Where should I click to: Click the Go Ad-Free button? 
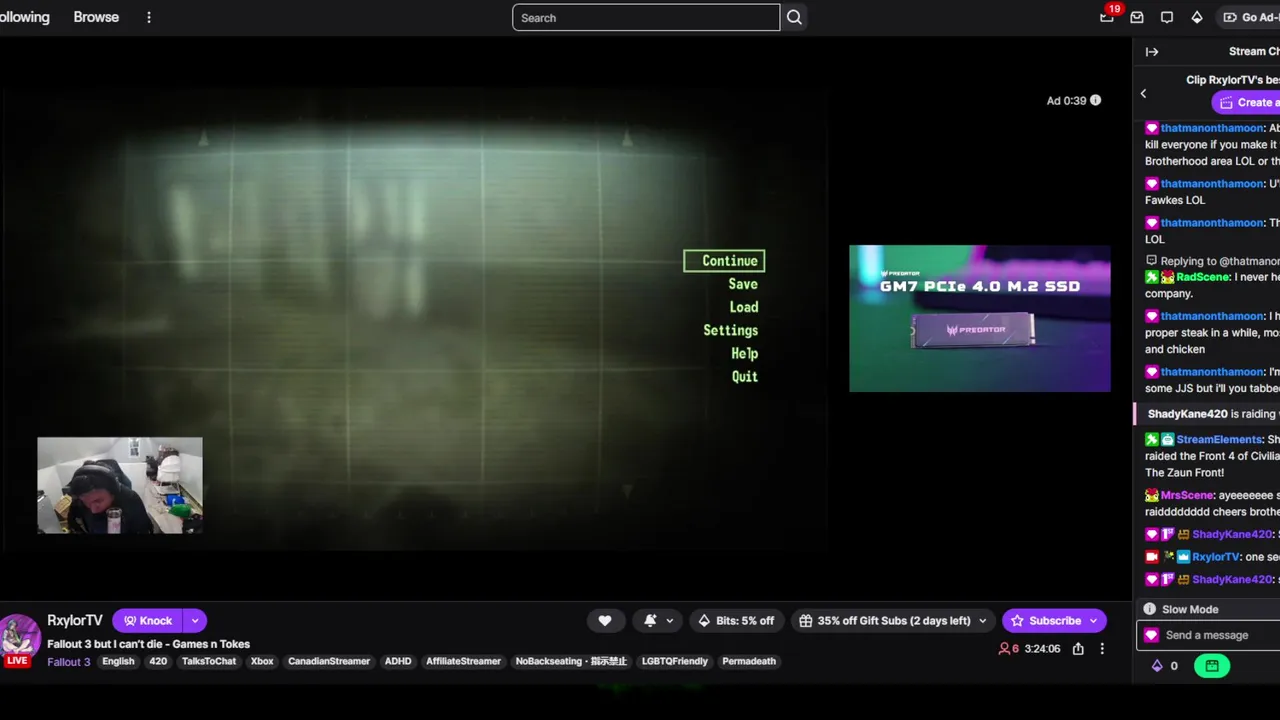[x=1249, y=17]
